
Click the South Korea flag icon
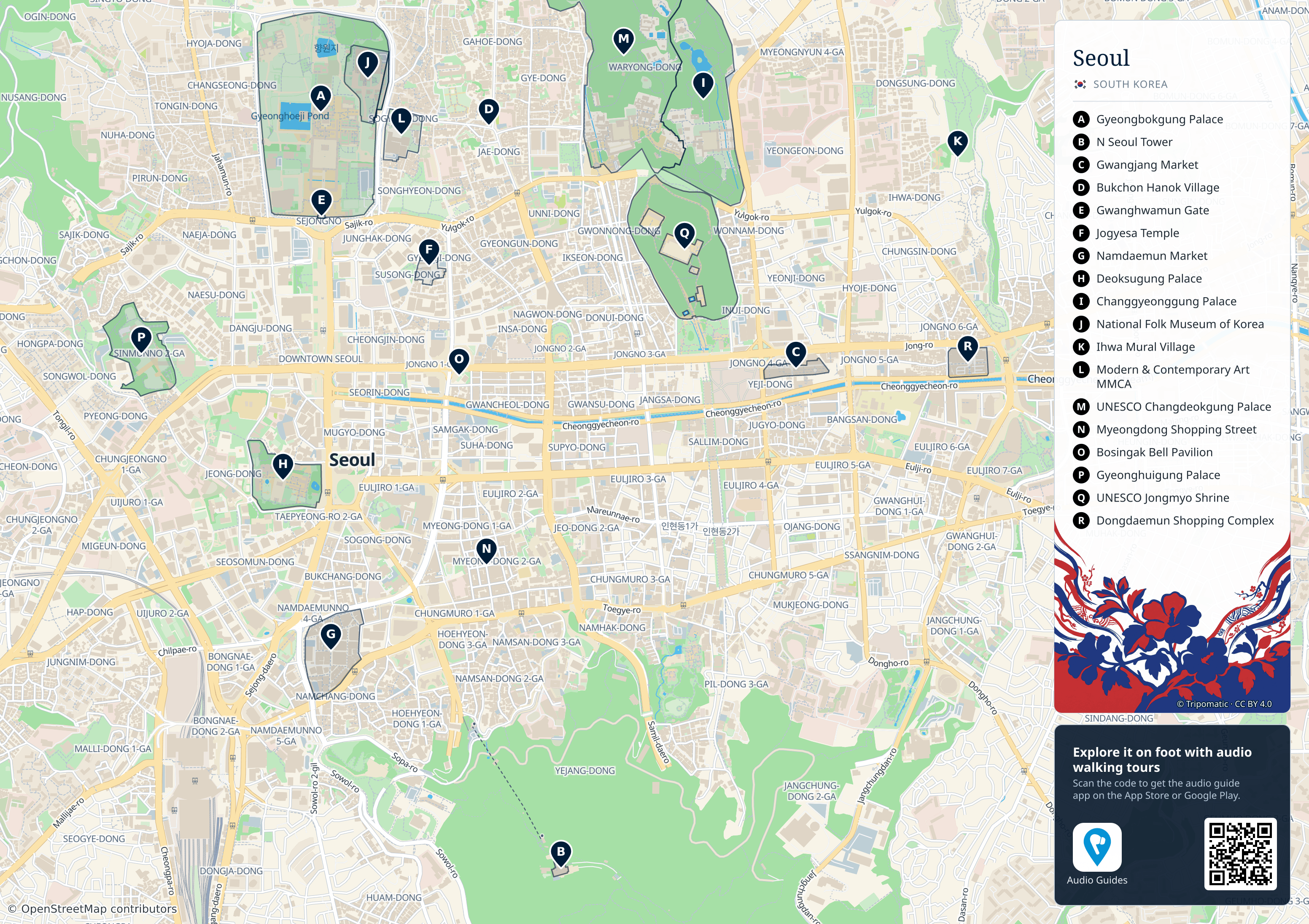1080,84
